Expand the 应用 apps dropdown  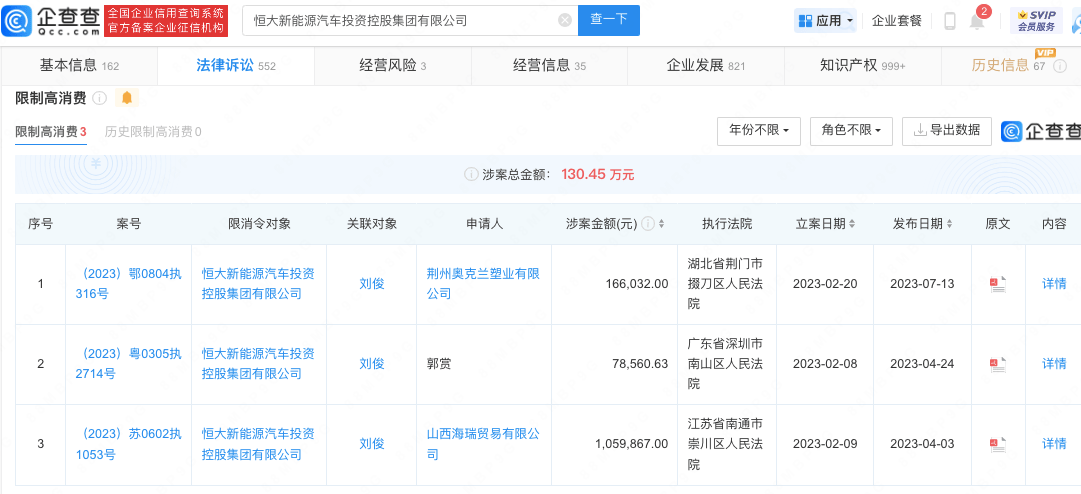pos(825,20)
